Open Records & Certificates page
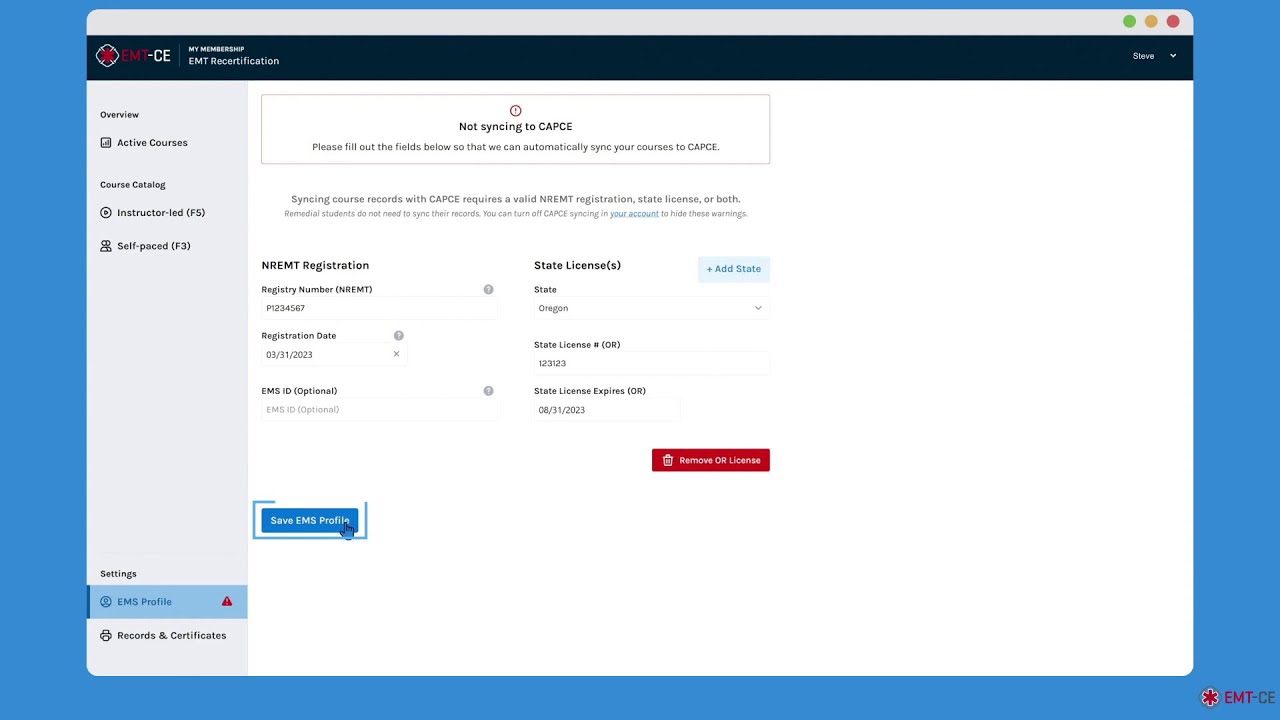The height and width of the screenshot is (720, 1280). pos(171,636)
